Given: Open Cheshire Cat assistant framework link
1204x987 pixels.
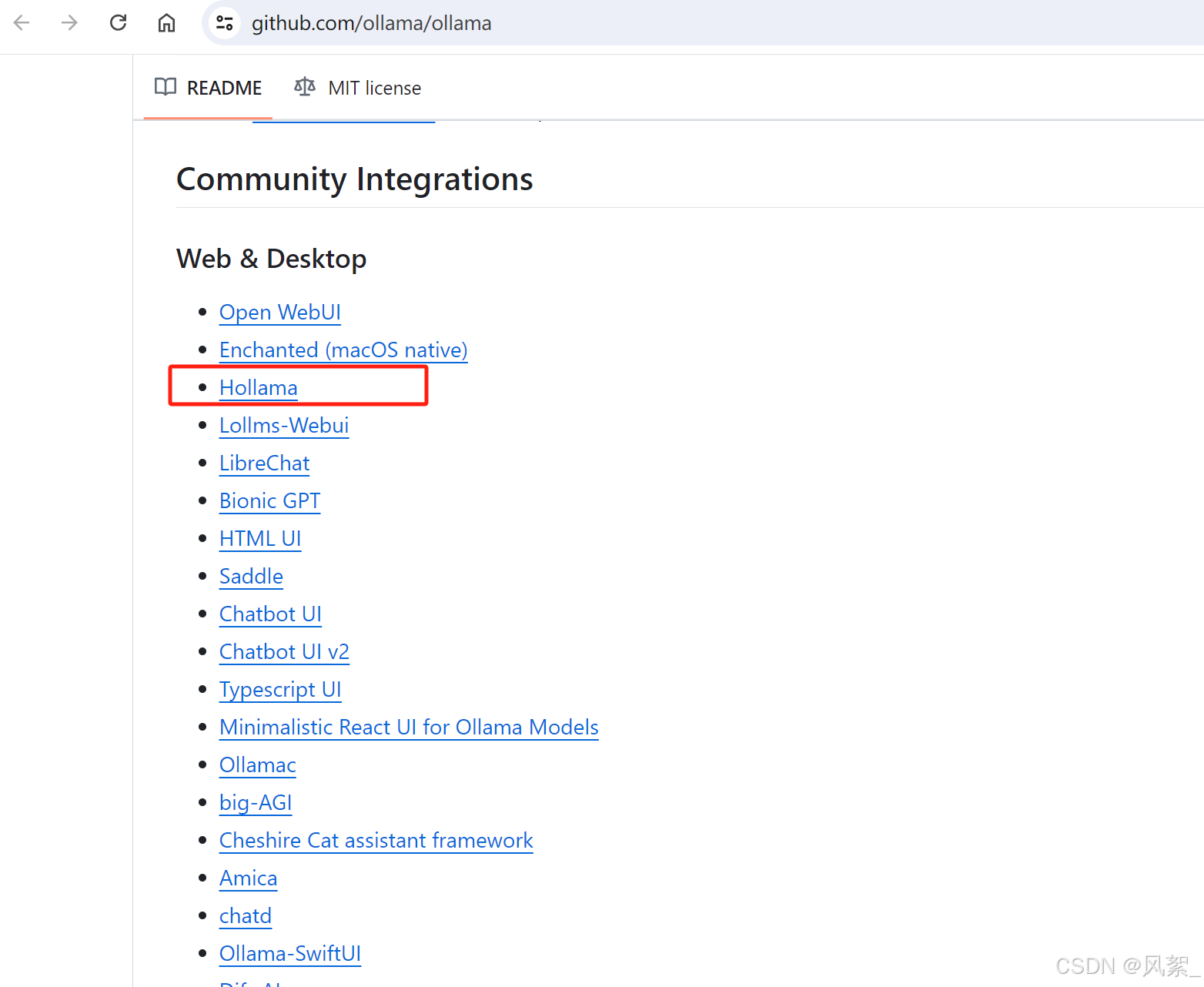Looking at the screenshot, I should tap(376, 840).
